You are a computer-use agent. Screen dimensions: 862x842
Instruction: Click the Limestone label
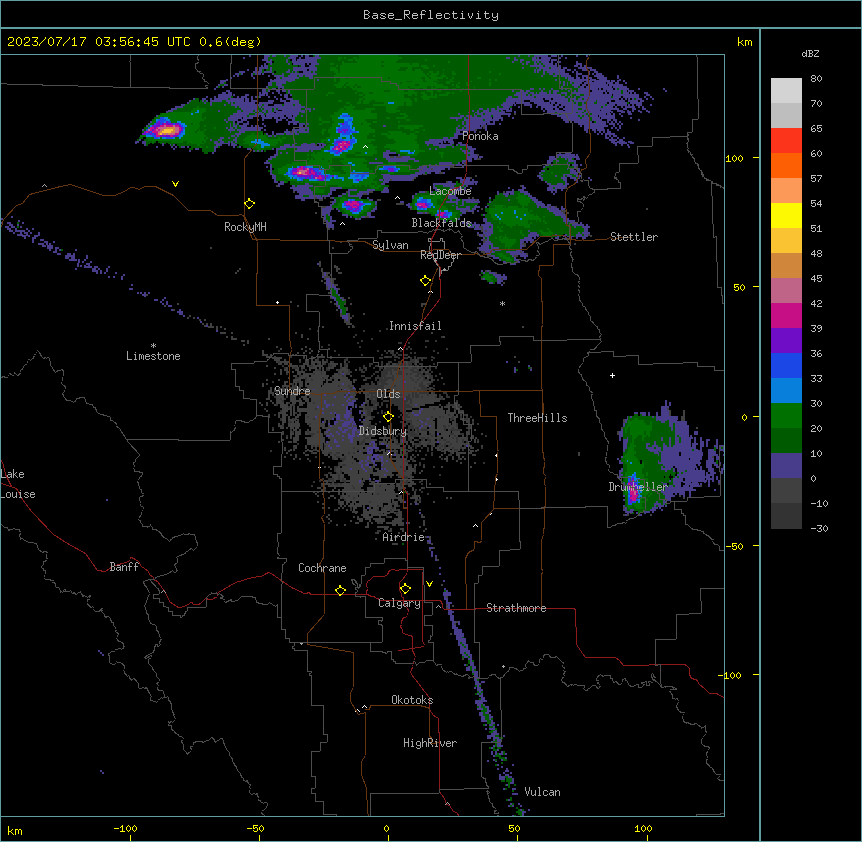tap(153, 356)
